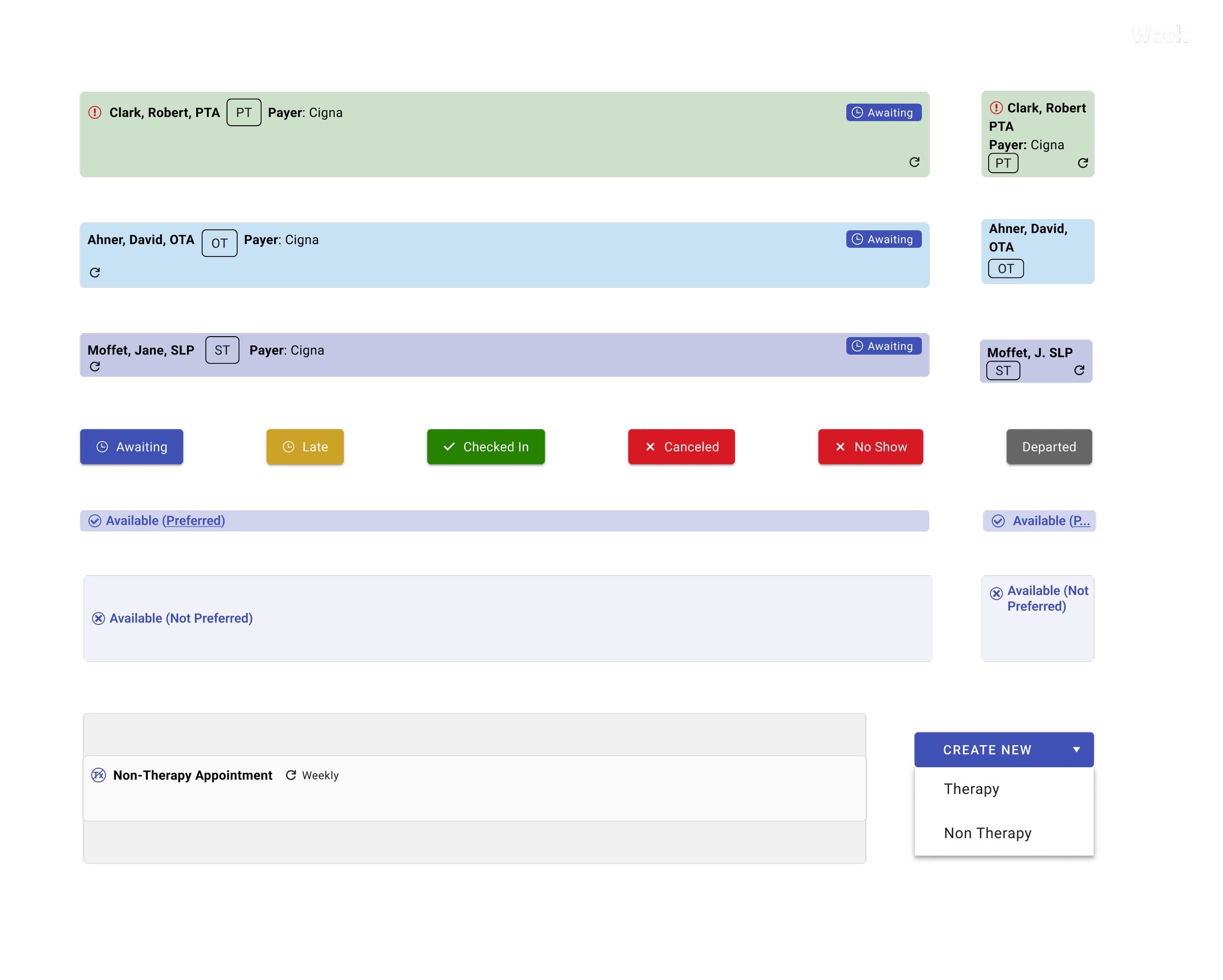Click recurring icon under Ahner, David, OTA
Viewport: 1223px width, 980px height.
click(95, 273)
